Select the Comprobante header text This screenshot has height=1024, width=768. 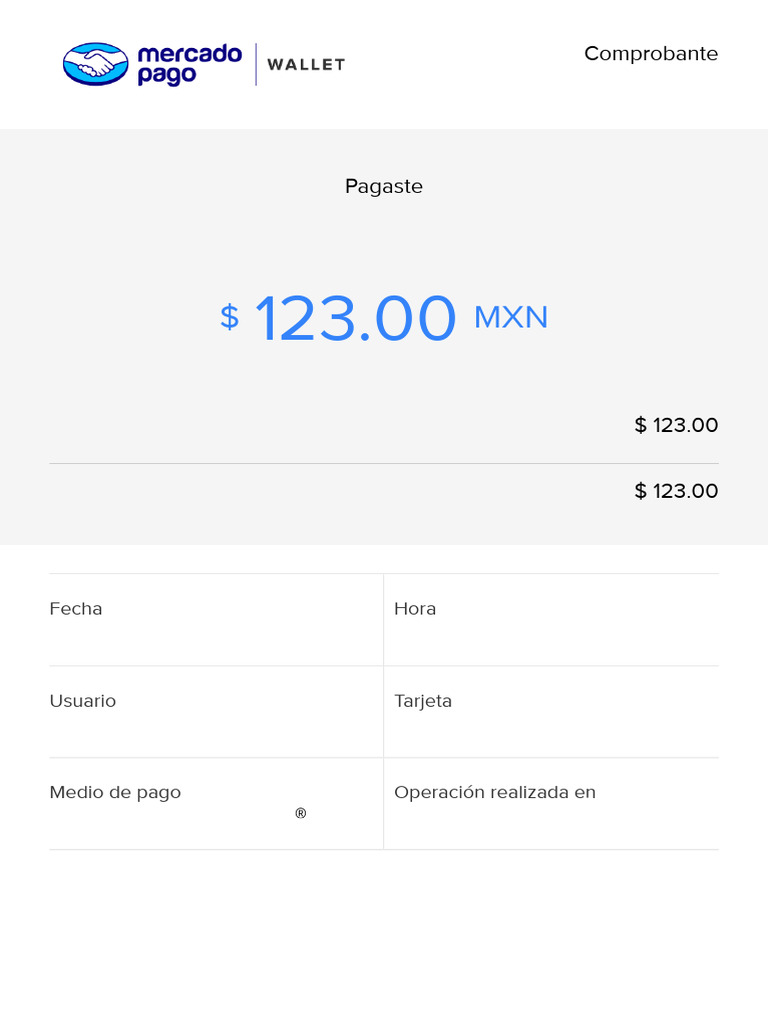(651, 54)
